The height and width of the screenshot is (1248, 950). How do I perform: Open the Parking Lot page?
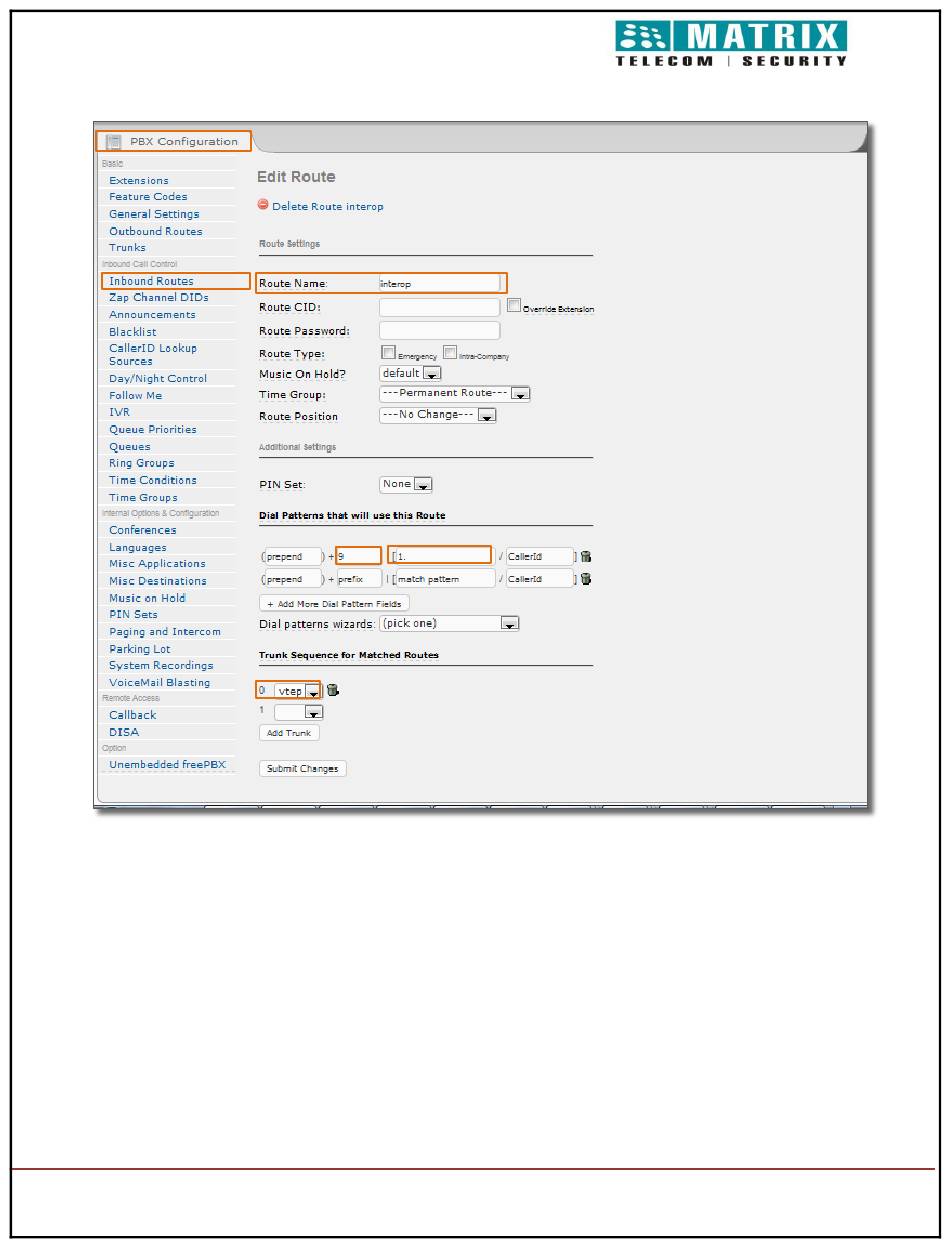pos(140,650)
